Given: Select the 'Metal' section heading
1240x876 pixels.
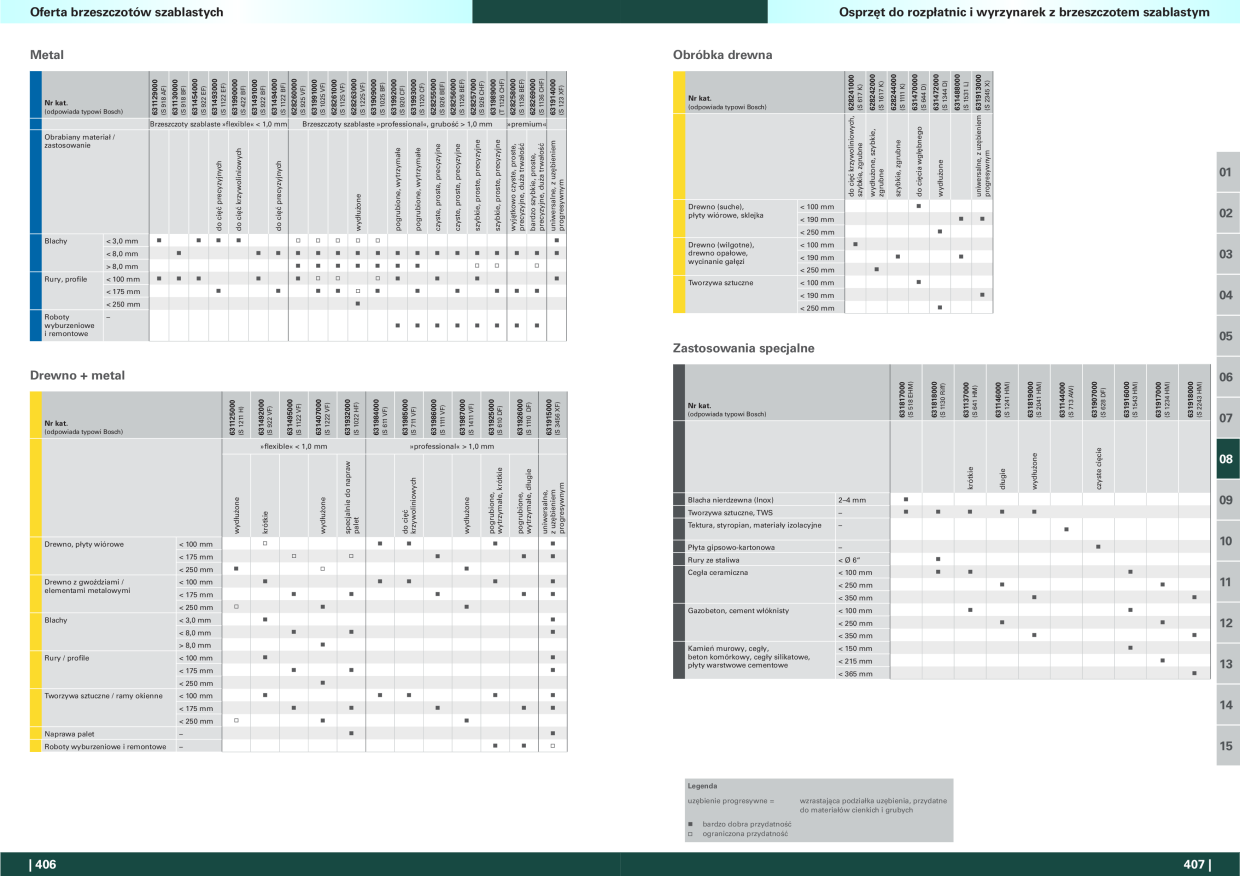Looking at the screenshot, I should click(x=47, y=55).
